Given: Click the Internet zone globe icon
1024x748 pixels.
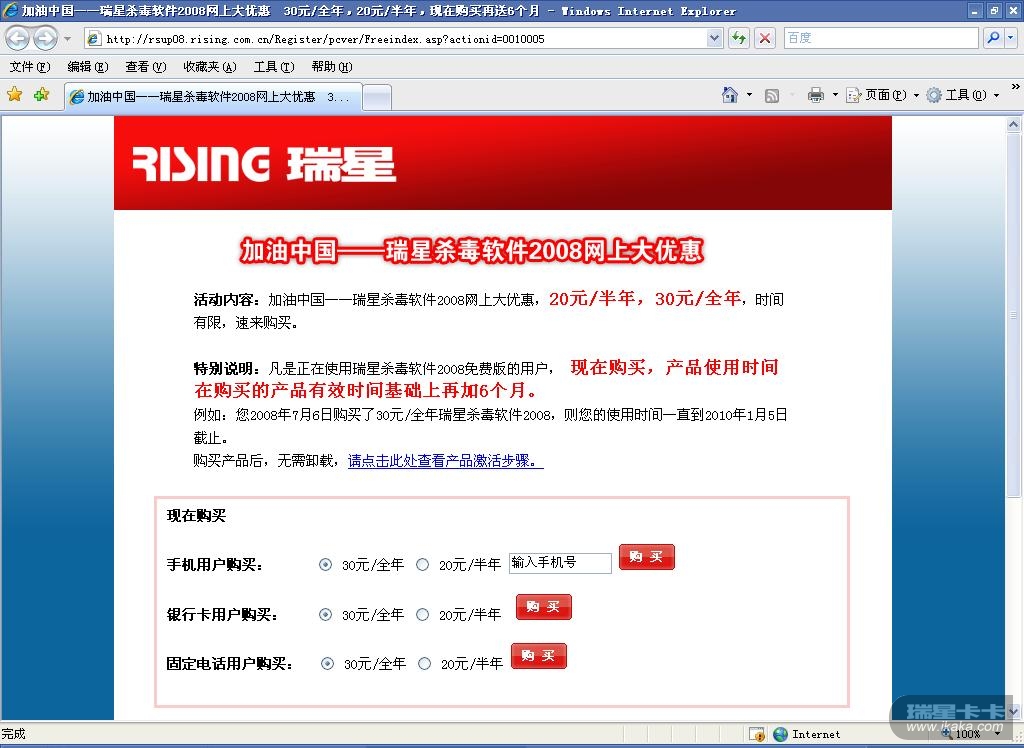Looking at the screenshot, I should click(x=780, y=734).
